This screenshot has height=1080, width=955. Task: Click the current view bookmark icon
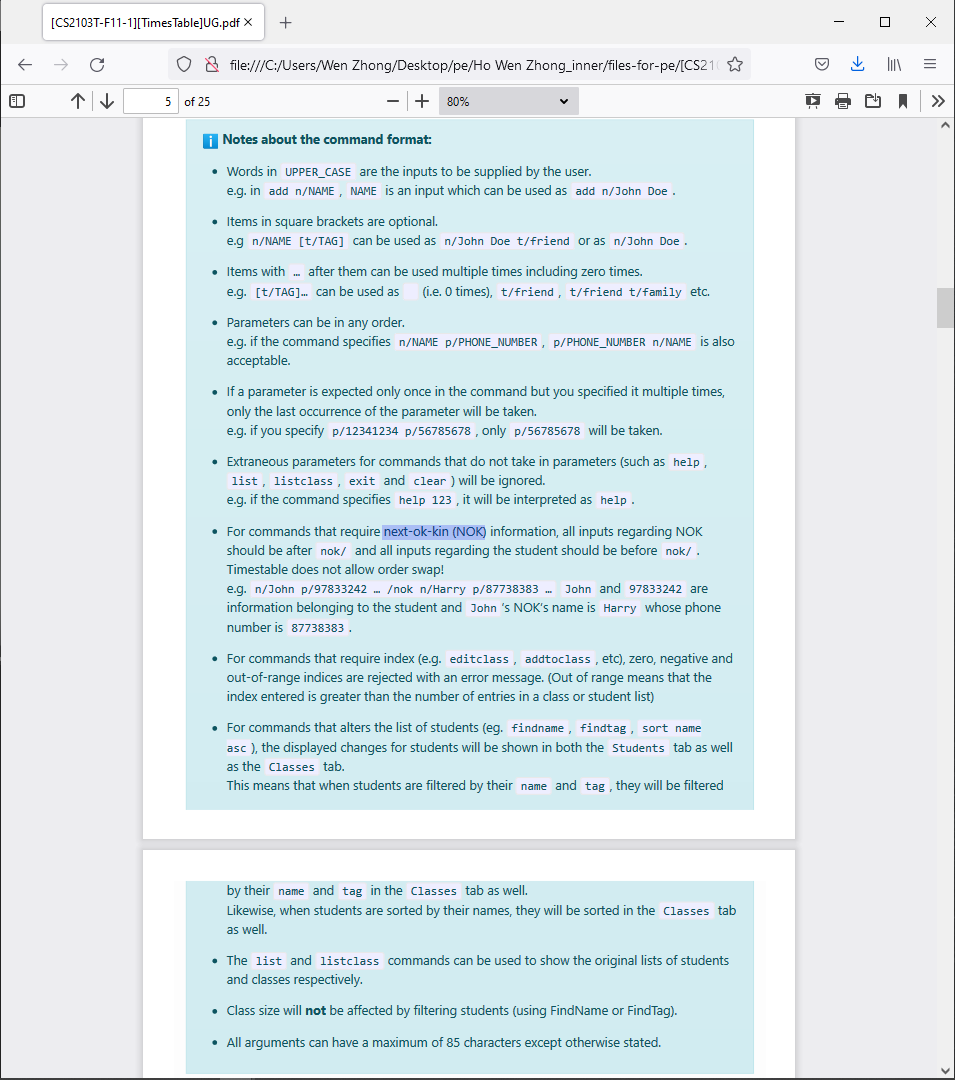tap(903, 101)
